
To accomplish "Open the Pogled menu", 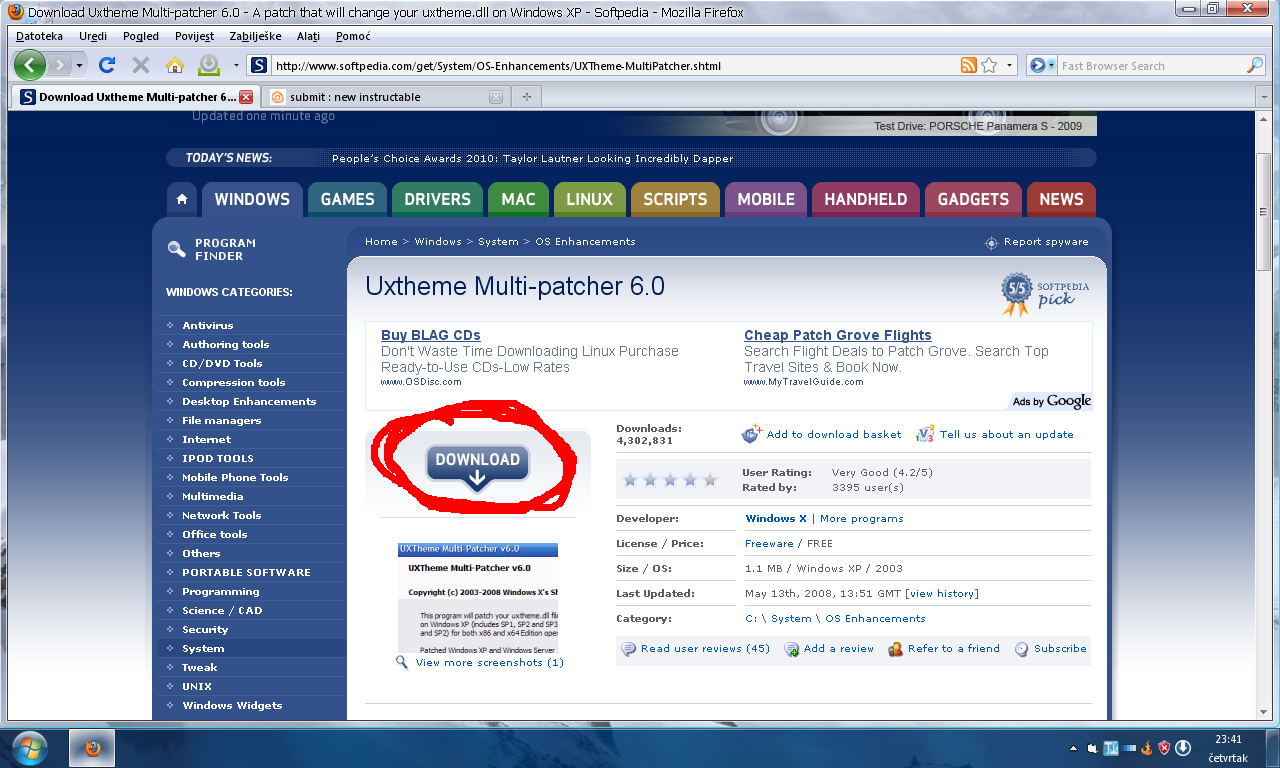I will [141, 36].
